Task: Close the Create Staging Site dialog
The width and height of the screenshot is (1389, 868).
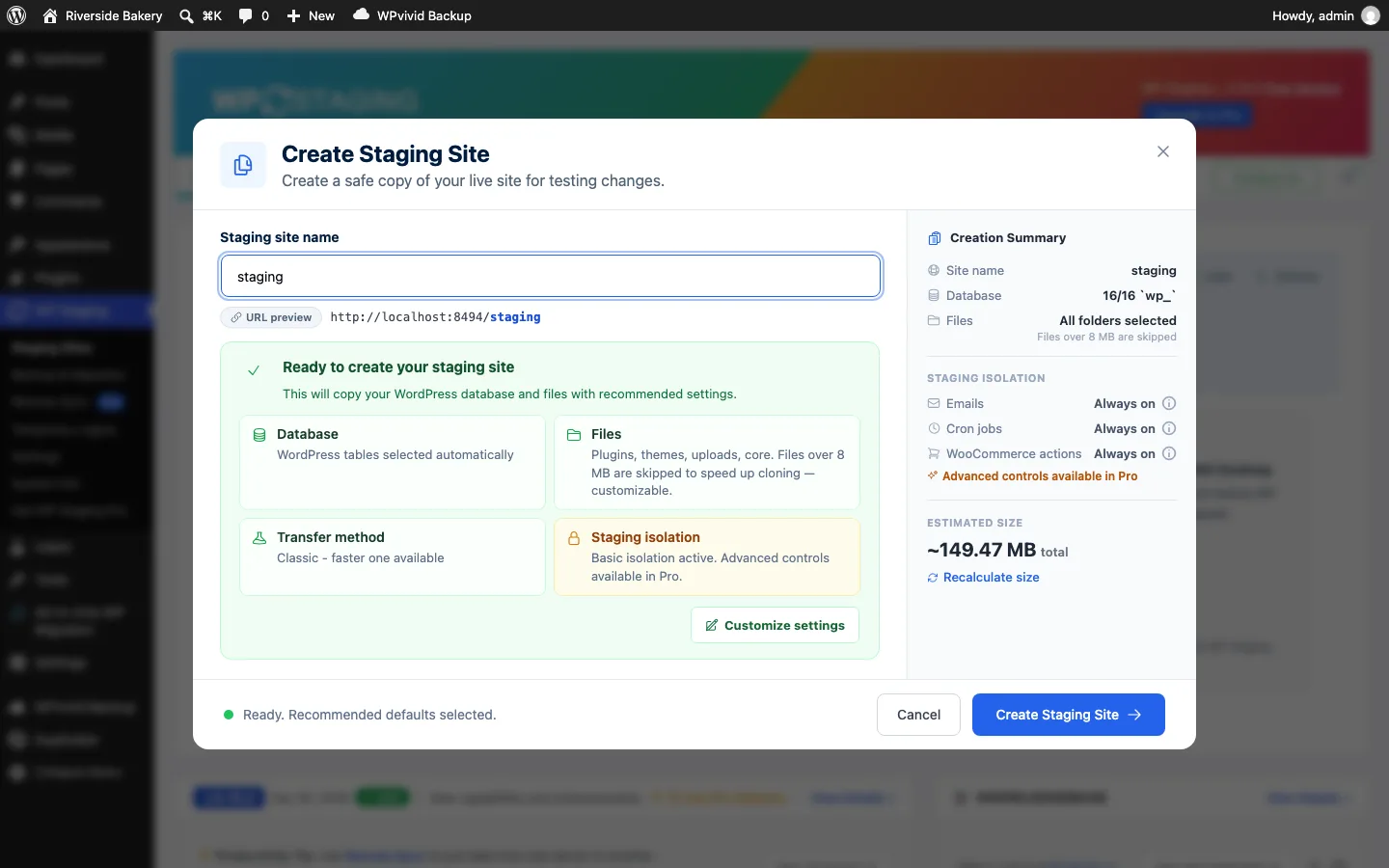Action: (1163, 151)
